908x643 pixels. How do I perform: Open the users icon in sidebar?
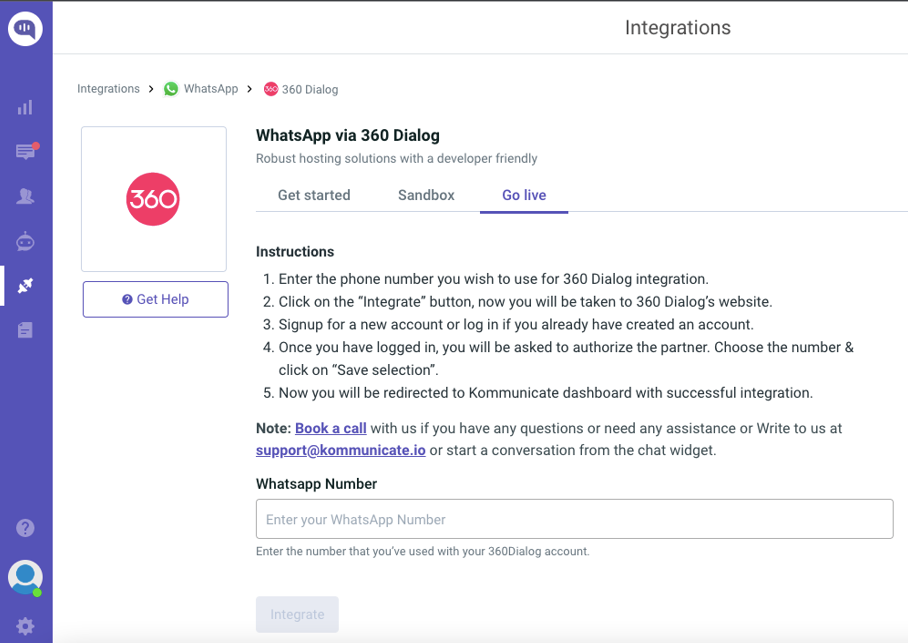pos(25,196)
